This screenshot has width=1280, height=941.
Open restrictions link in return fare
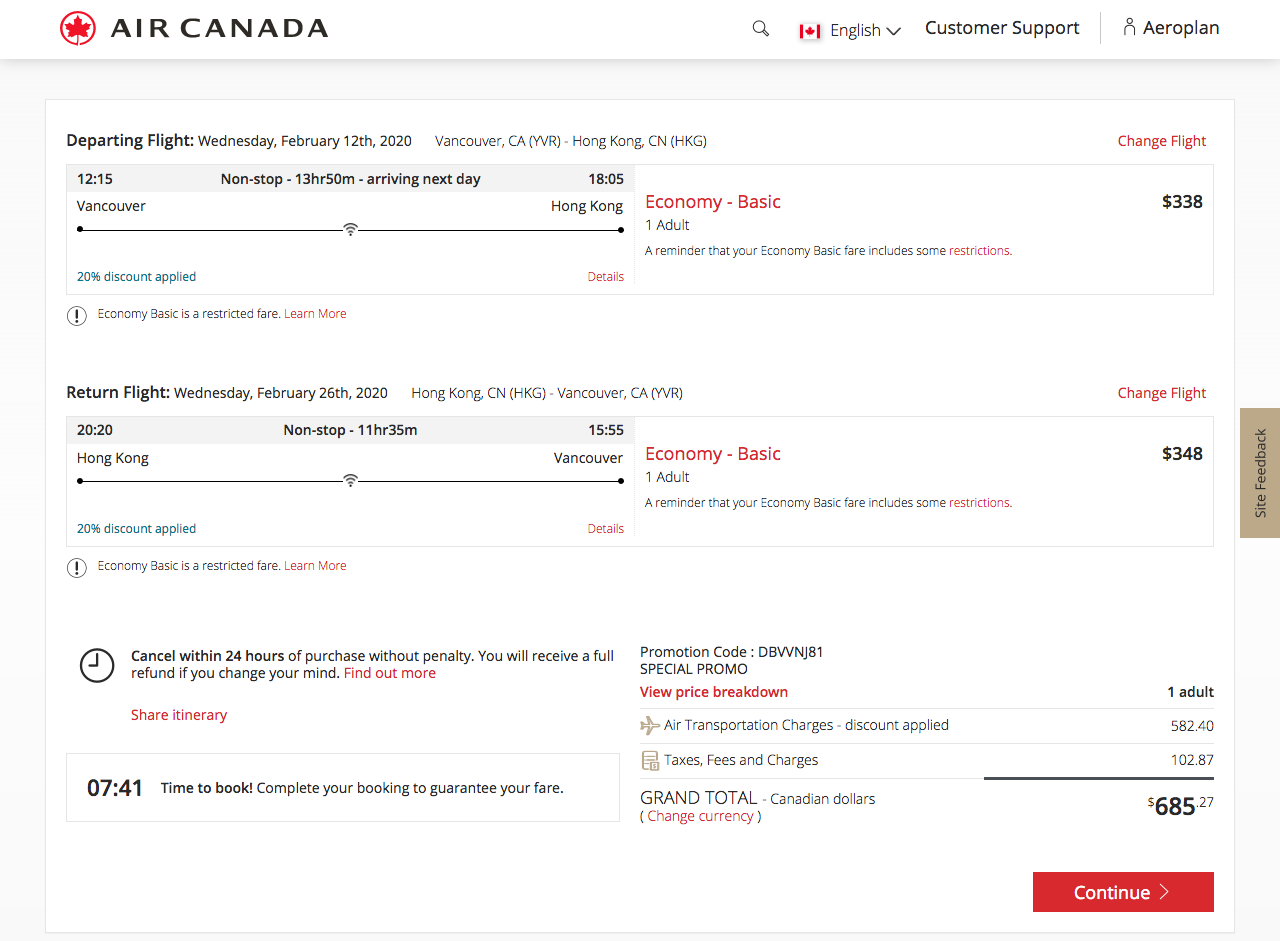click(x=979, y=503)
